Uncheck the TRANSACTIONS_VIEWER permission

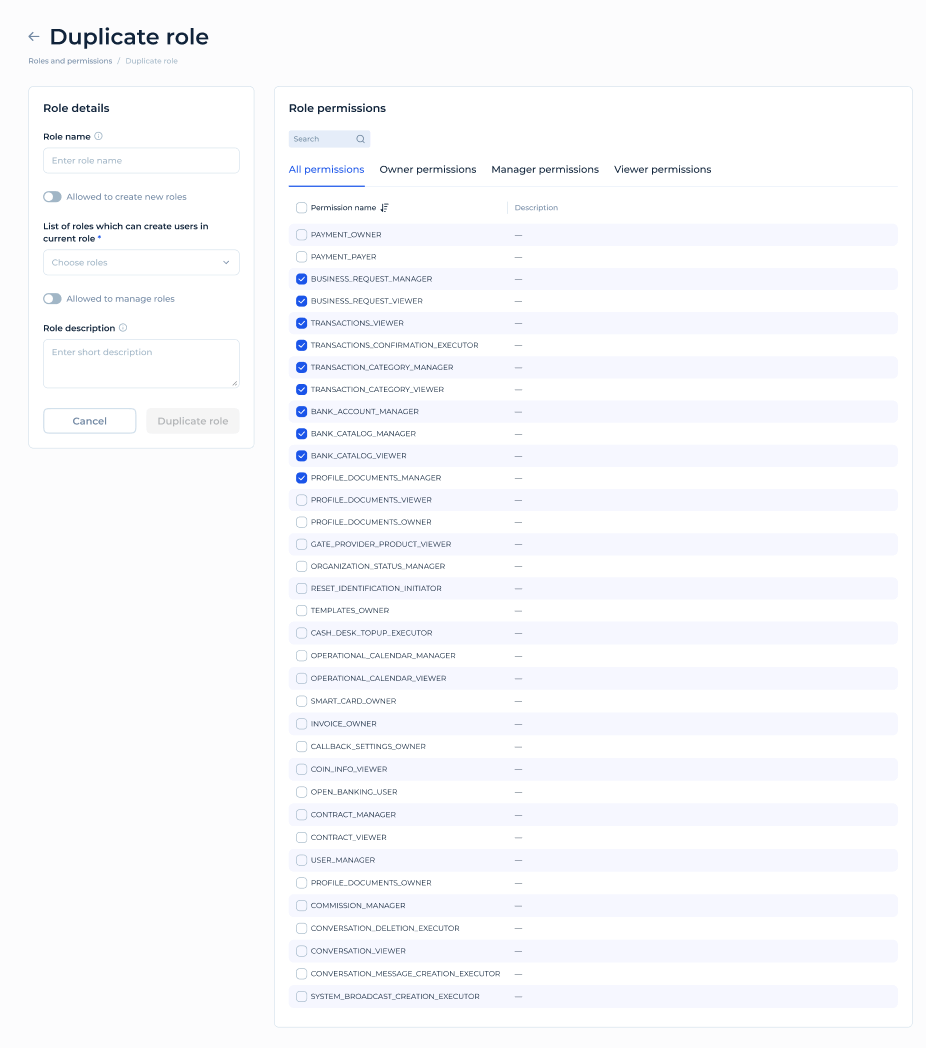(x=301, y=322)
